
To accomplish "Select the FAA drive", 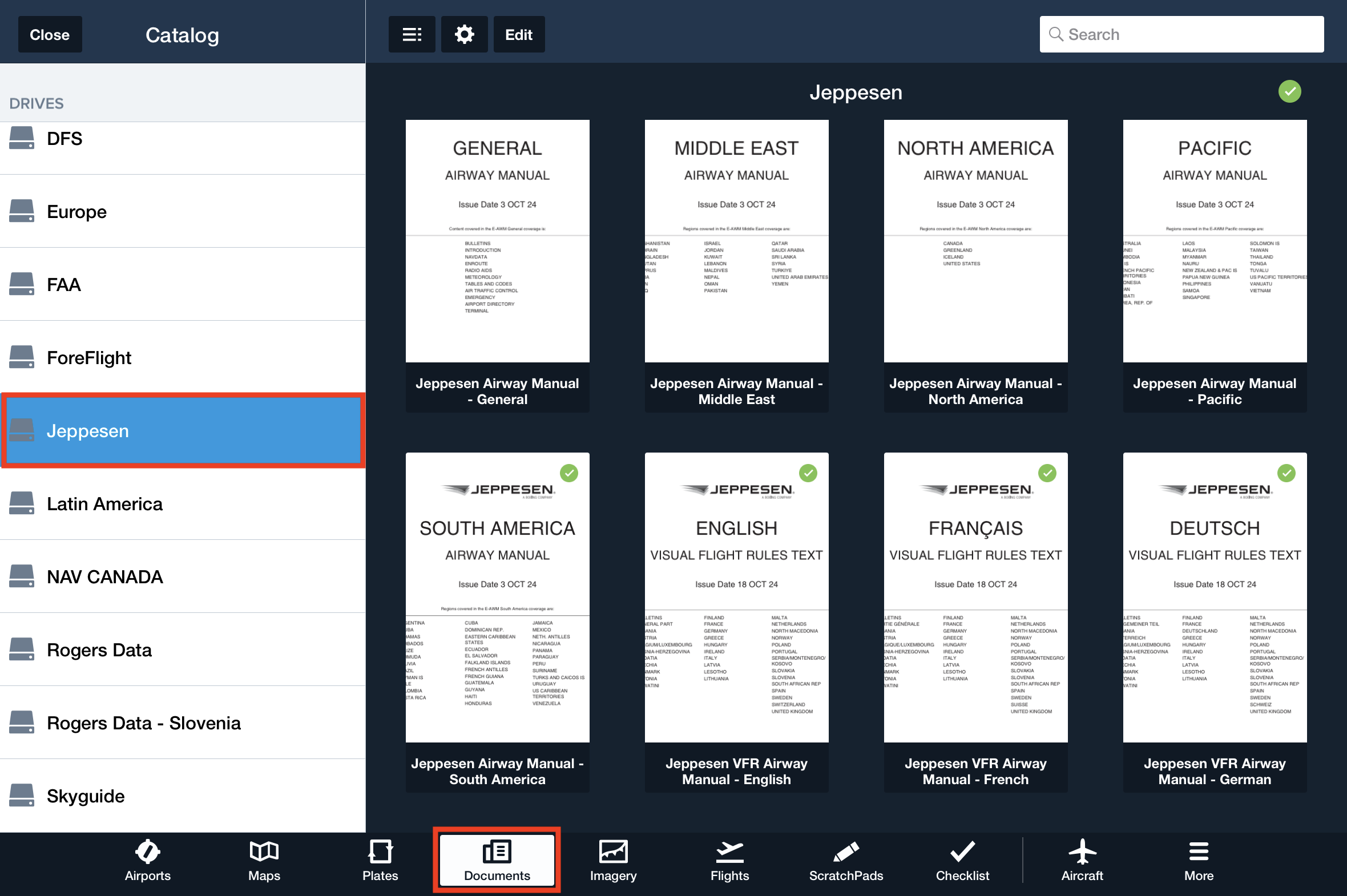I will (183, 285).
